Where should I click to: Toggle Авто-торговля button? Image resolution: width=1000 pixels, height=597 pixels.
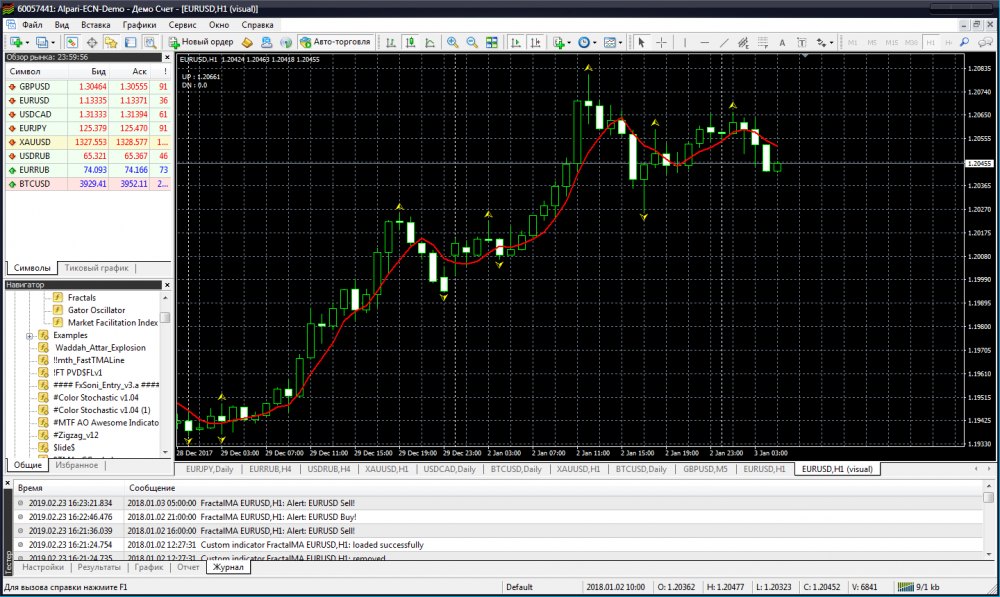click(335, 42)
